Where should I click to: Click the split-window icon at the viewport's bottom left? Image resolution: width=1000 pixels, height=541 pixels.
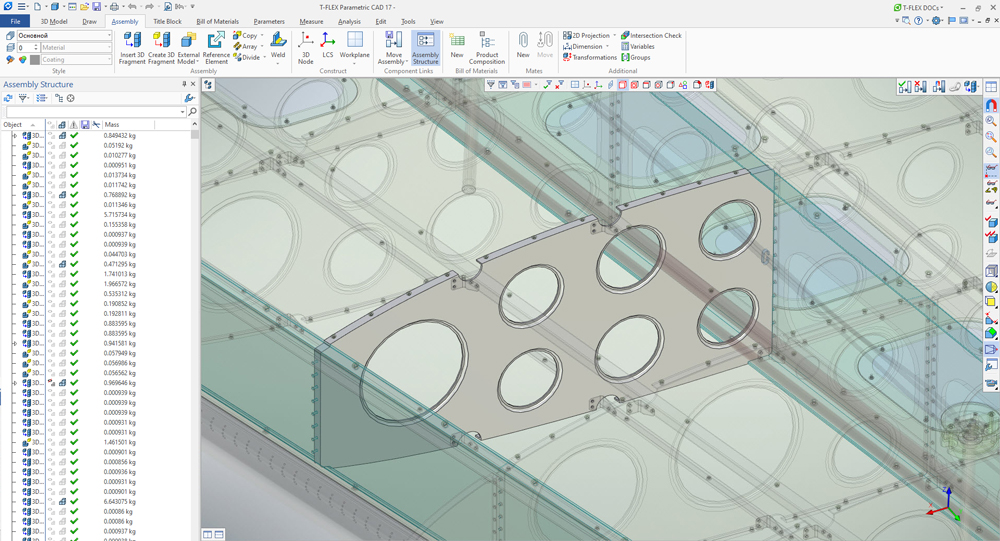208,535
